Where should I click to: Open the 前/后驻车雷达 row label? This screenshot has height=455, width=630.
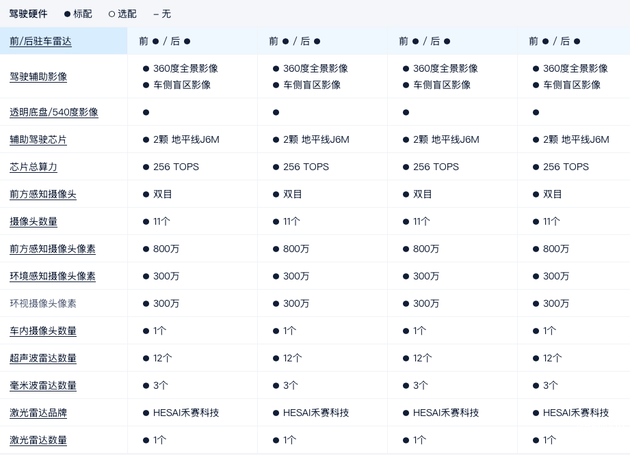(41, 42)
